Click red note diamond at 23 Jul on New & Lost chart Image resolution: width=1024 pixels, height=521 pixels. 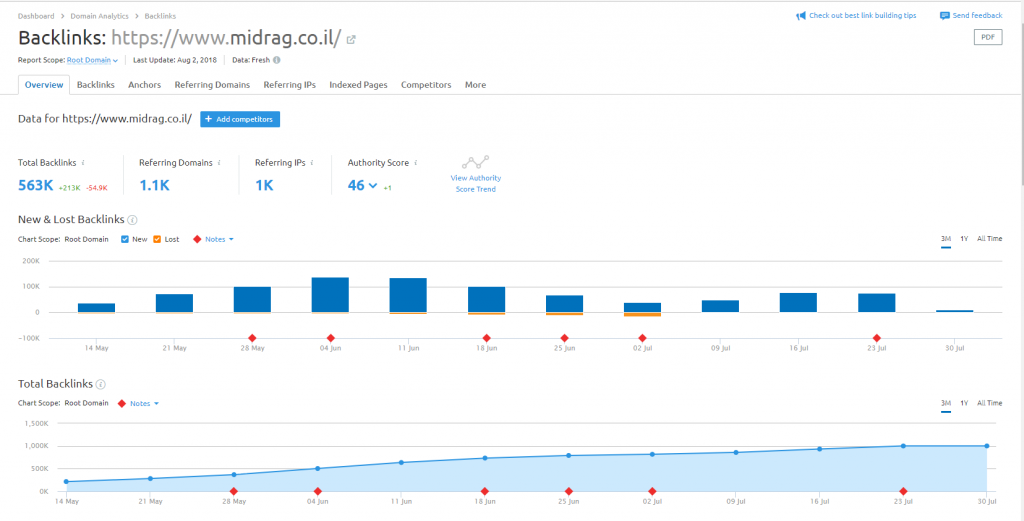pyautogui.click(x=876, y=338)
